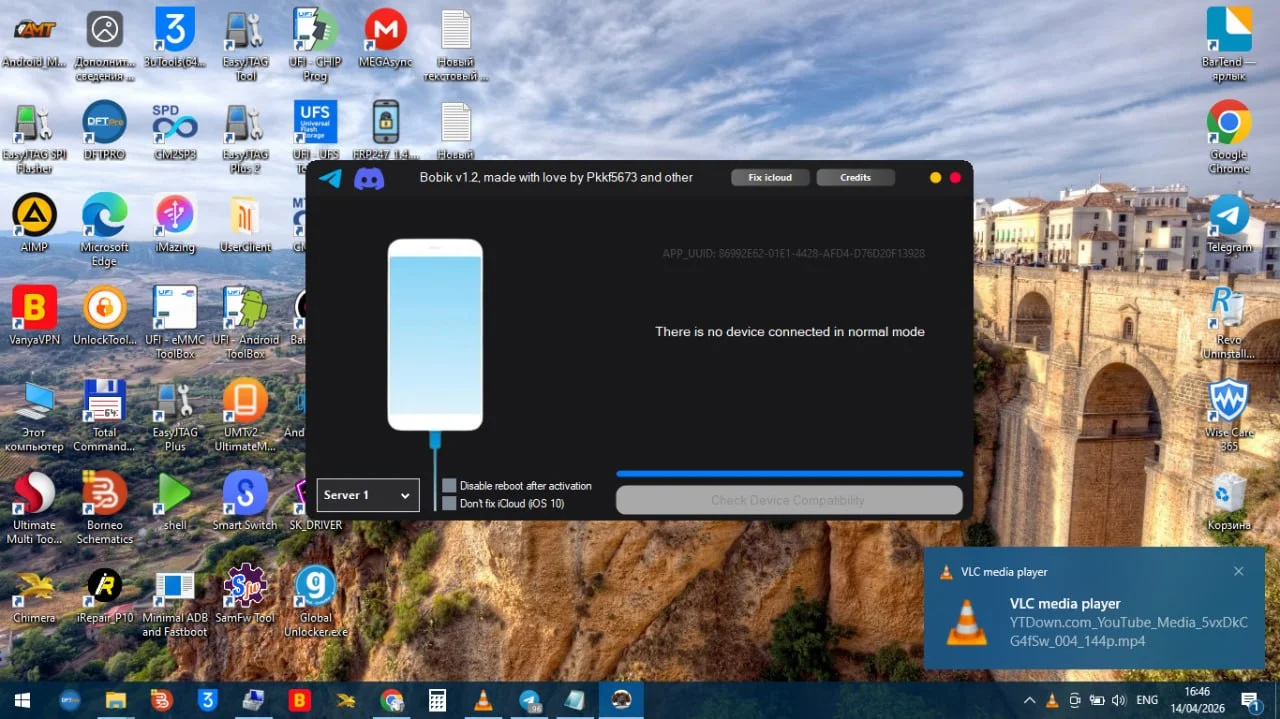Open Calculator from taskbar
Image resolution: width=1280 pixels, height=719 pixels.
[437, 700]
